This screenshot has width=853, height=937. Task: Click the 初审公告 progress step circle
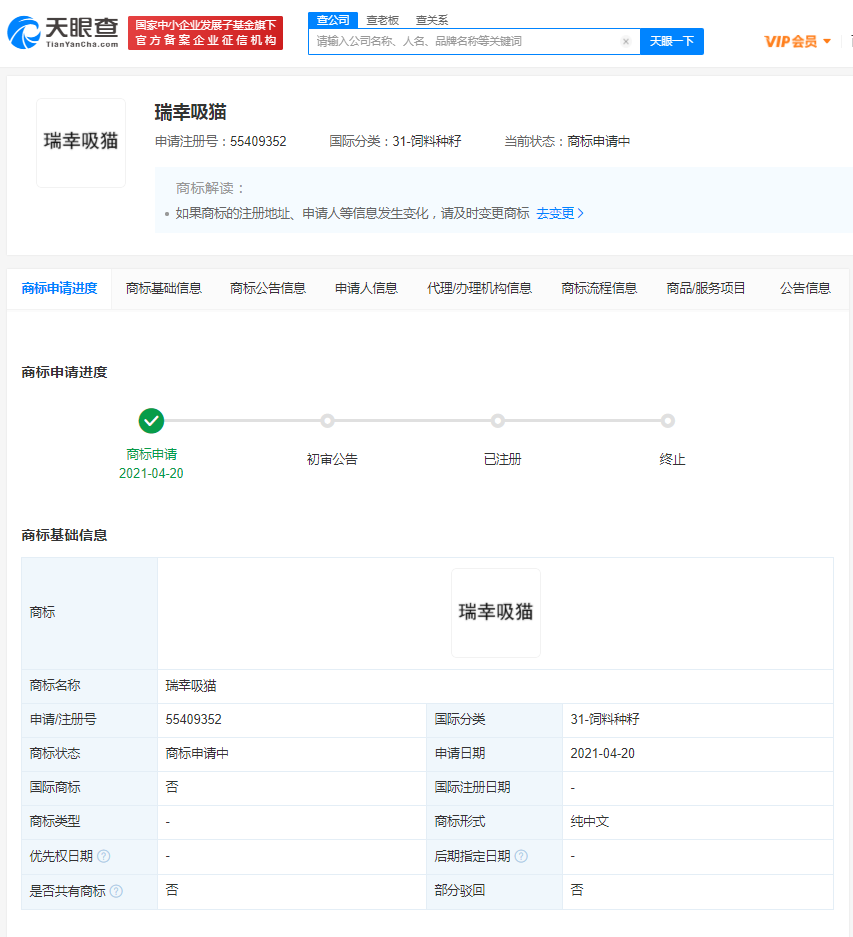328,421
